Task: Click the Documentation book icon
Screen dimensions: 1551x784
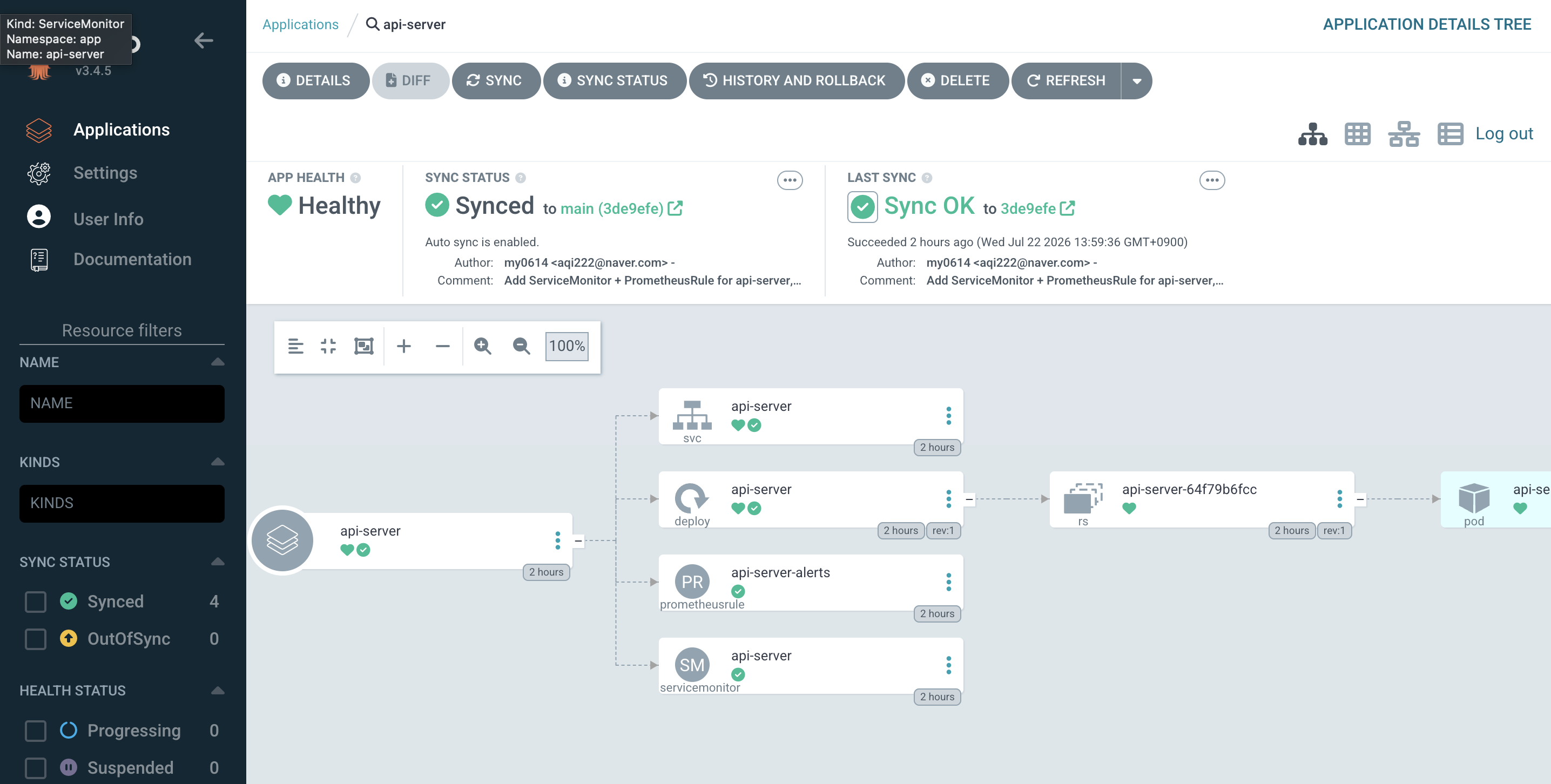Action: [39, 260]
